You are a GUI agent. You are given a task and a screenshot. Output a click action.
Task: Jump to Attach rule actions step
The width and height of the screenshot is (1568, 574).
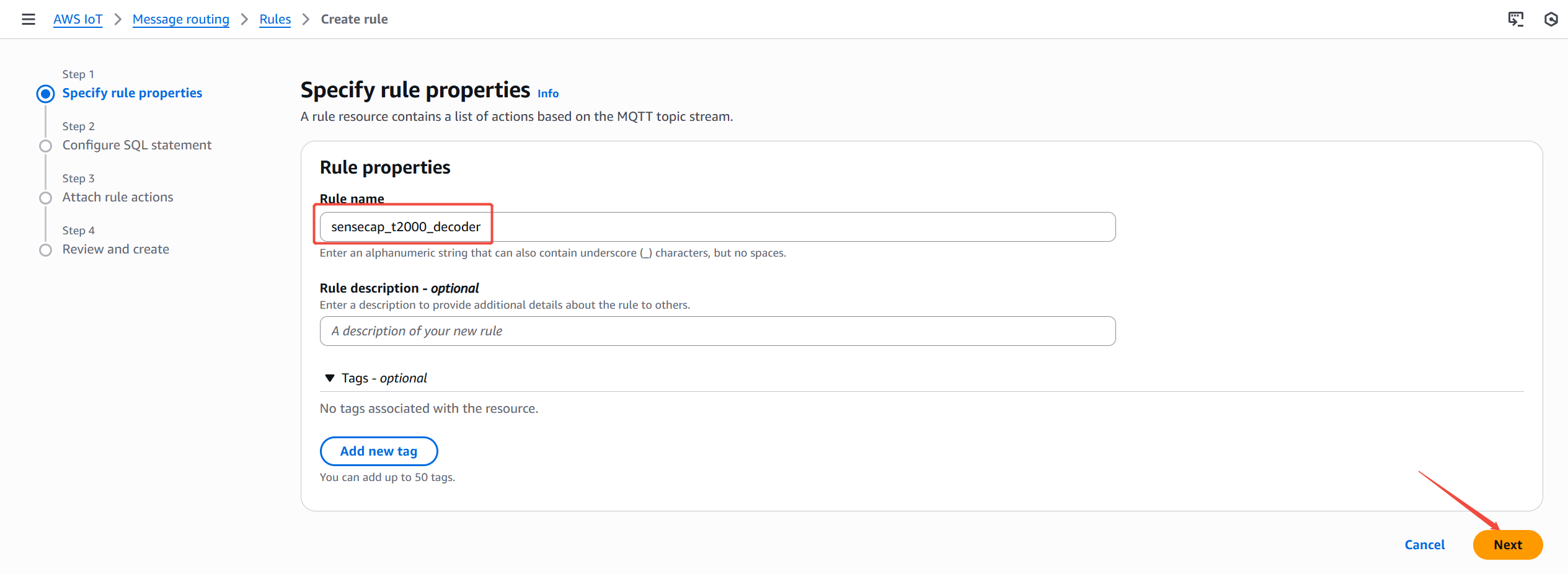pyautogui.click(x=118, y=197)
